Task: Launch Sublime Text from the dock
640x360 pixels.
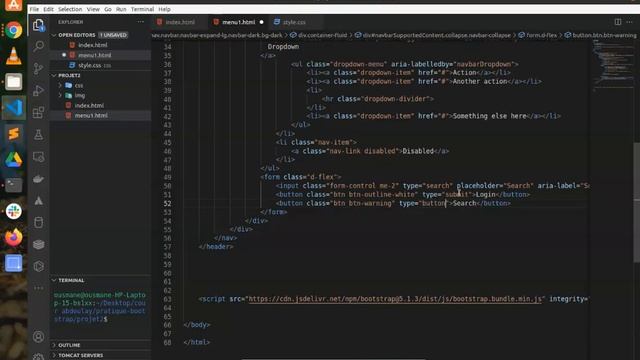Action: (x=13, y=133)
